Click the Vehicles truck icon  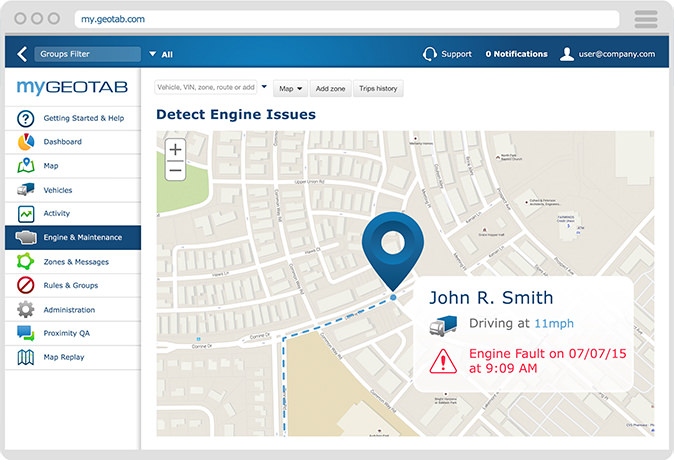click(x=26, y=190)
